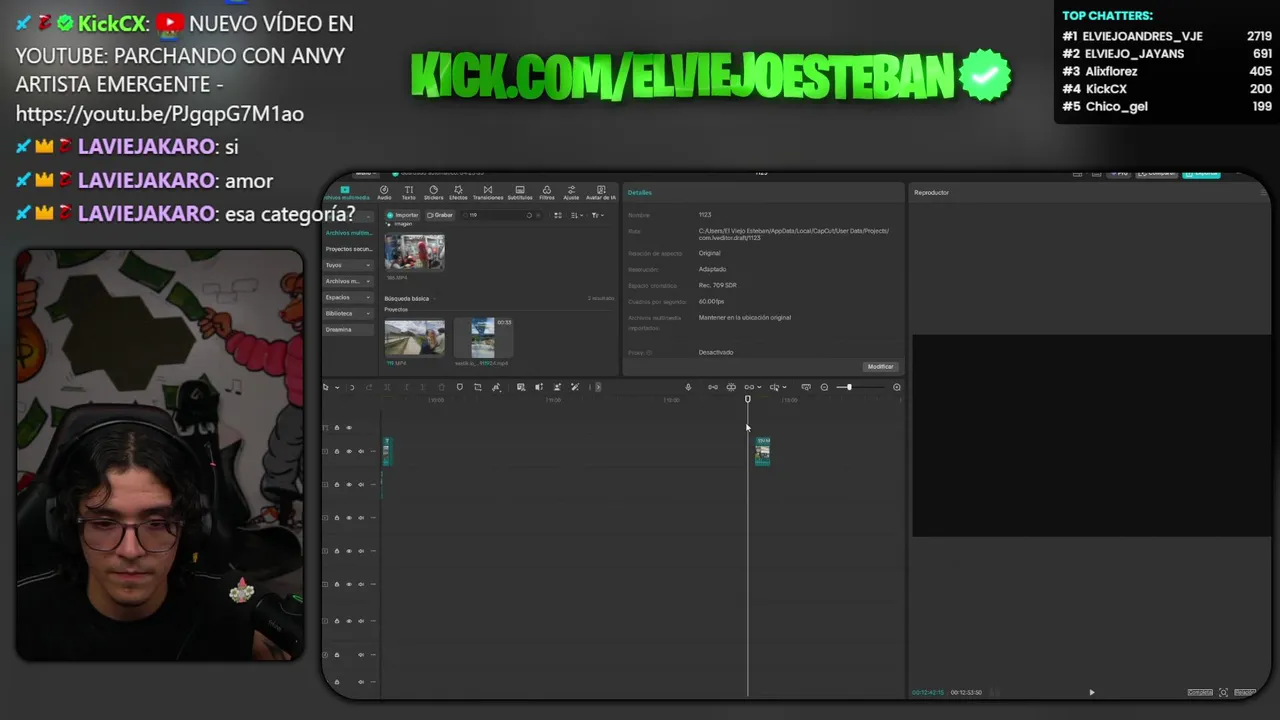Expand the Tuyos sidebar section

(349, 265)
